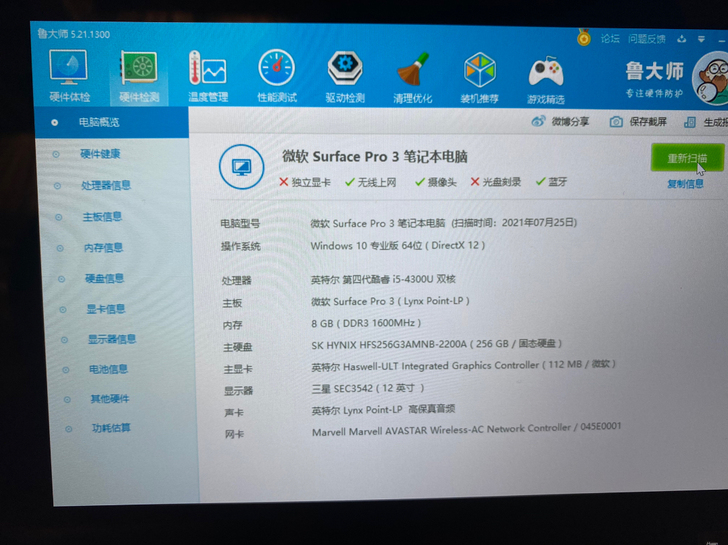728x545 pixels.
Task: Open 装机推荐 cube icon
Action: click(x=480, y=70)
